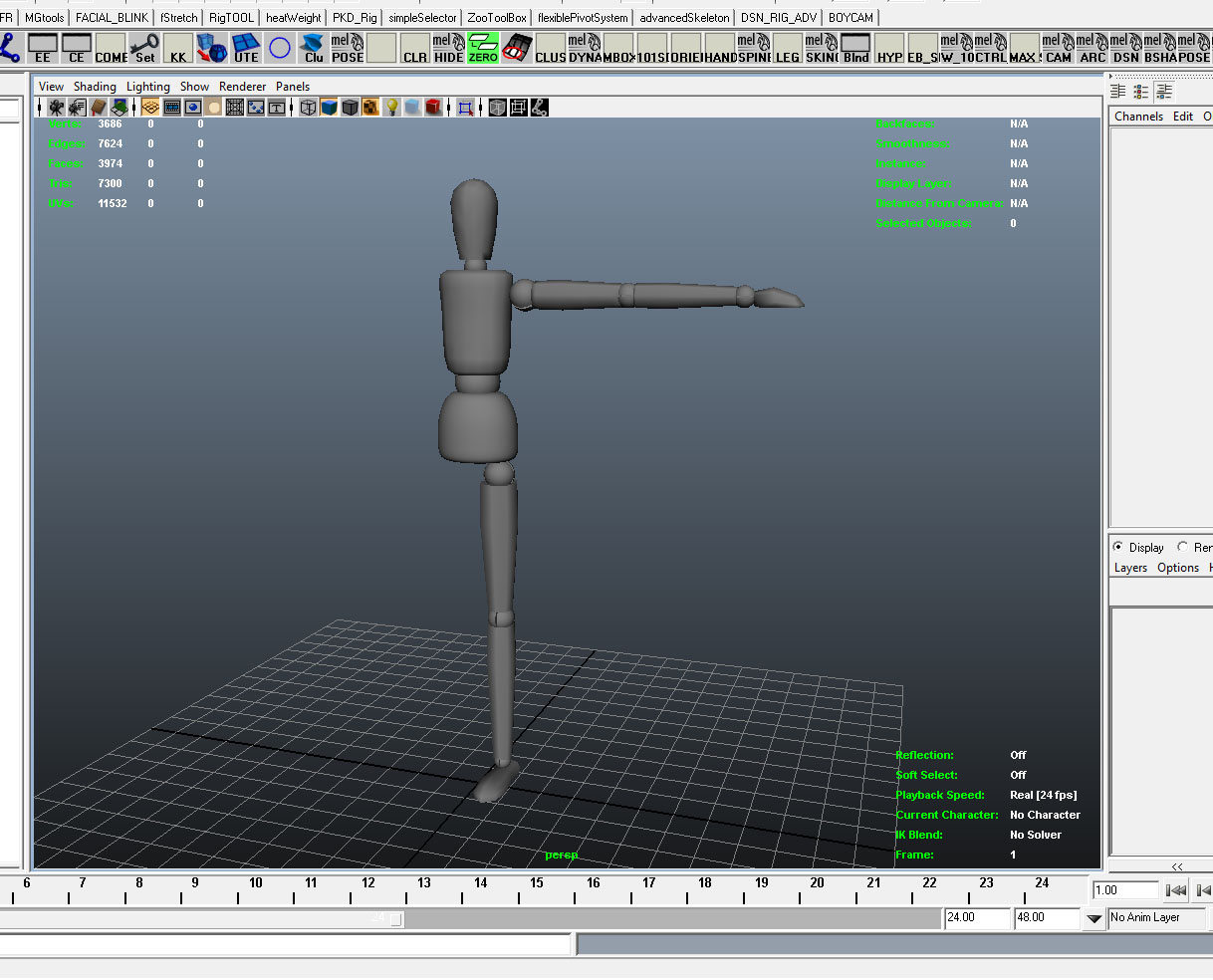This screenshot has width=1213, height=980.
Task: Expand the Channel Box with double chevron
Action: click(x=1177, y=866)
